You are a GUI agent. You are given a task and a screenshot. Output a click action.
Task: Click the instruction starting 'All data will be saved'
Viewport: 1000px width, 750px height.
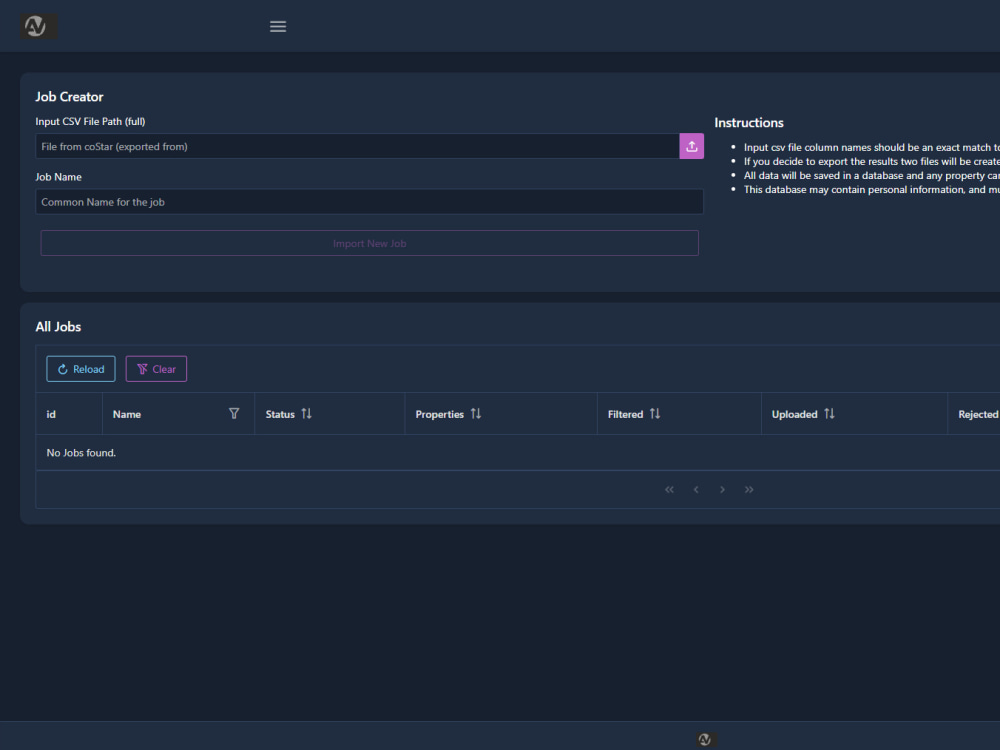coord(871,175)
